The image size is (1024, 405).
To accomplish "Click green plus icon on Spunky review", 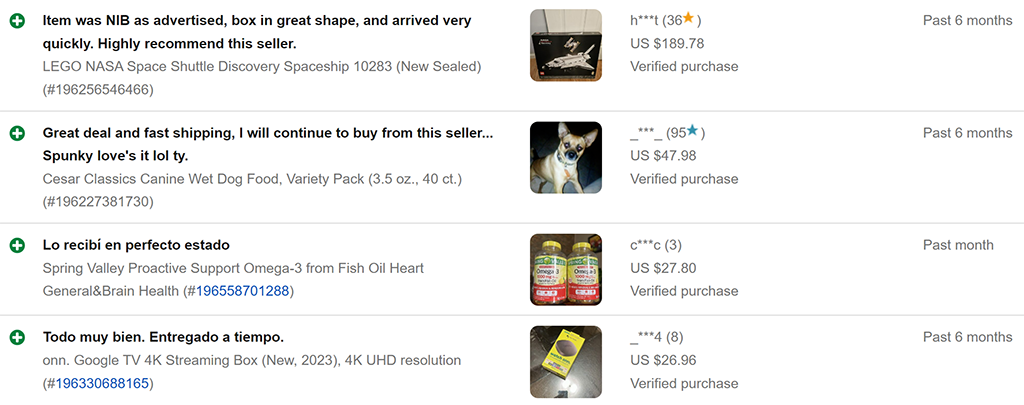I will [x=17, y=133].
